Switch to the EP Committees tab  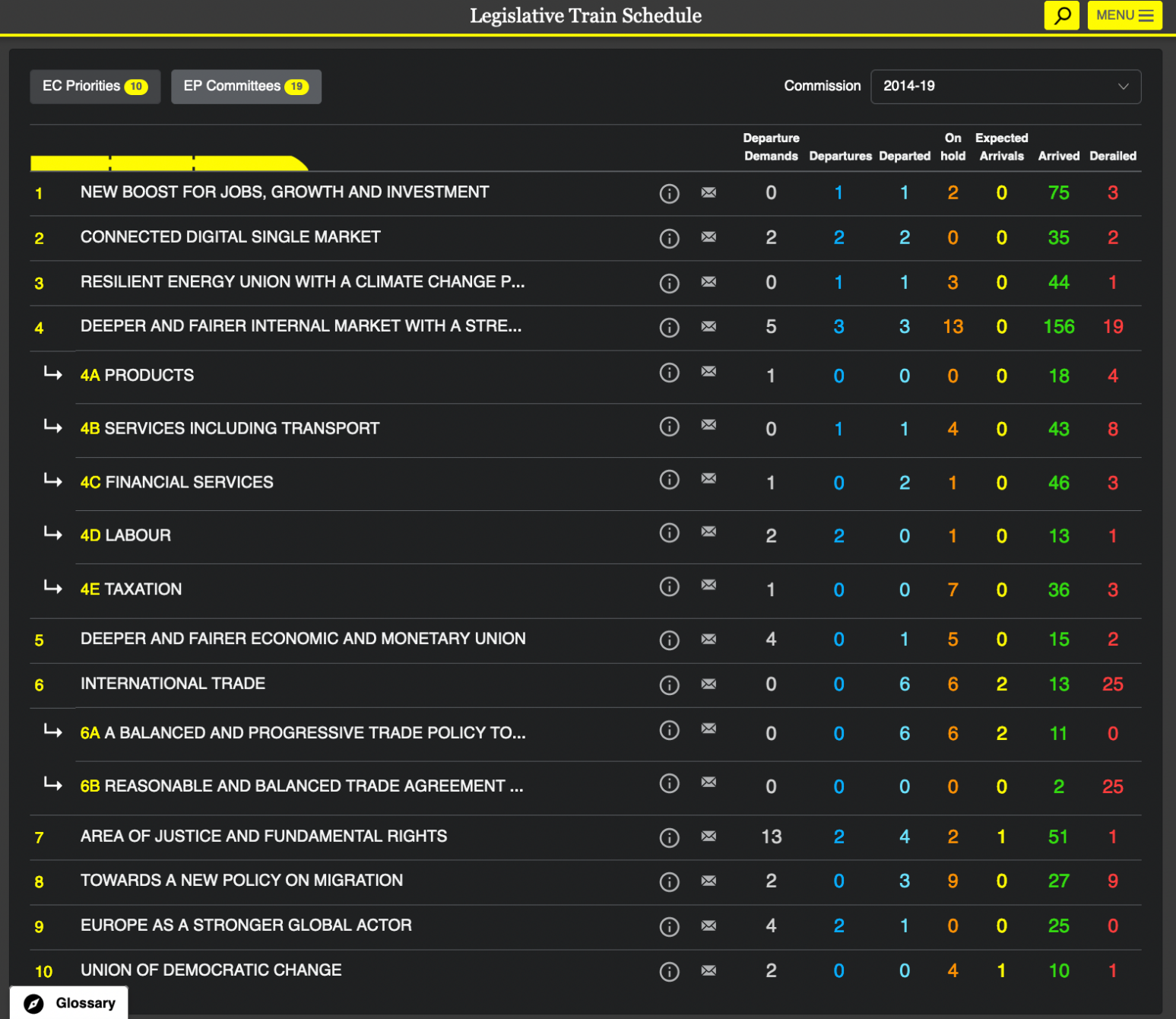click(x=246, y=87)
